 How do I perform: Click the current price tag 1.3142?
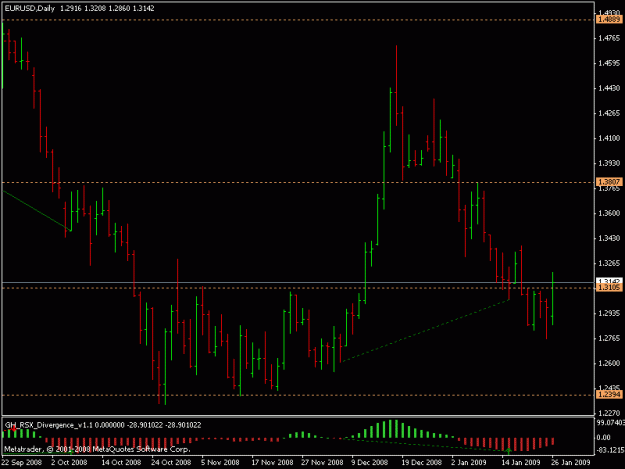[x=609, y=281]
